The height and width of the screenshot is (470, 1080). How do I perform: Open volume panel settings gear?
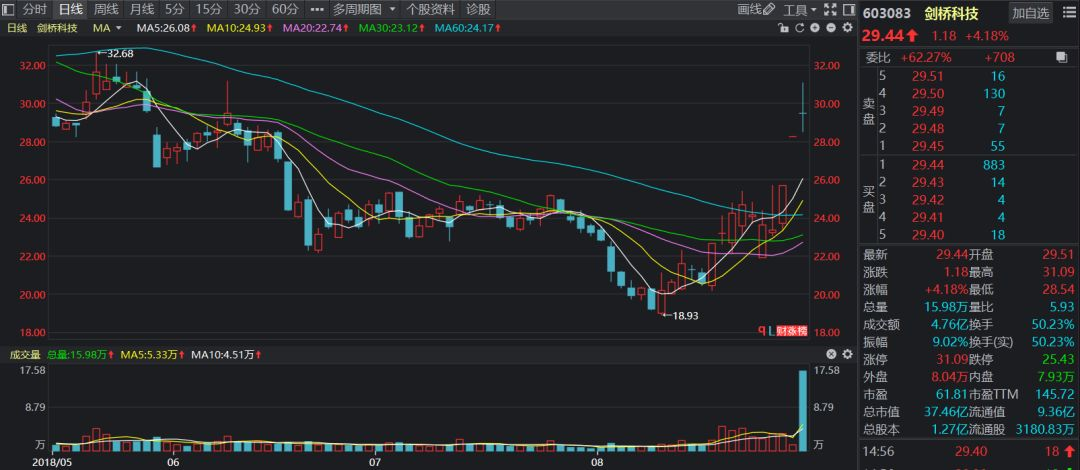[x=847, y=354]
